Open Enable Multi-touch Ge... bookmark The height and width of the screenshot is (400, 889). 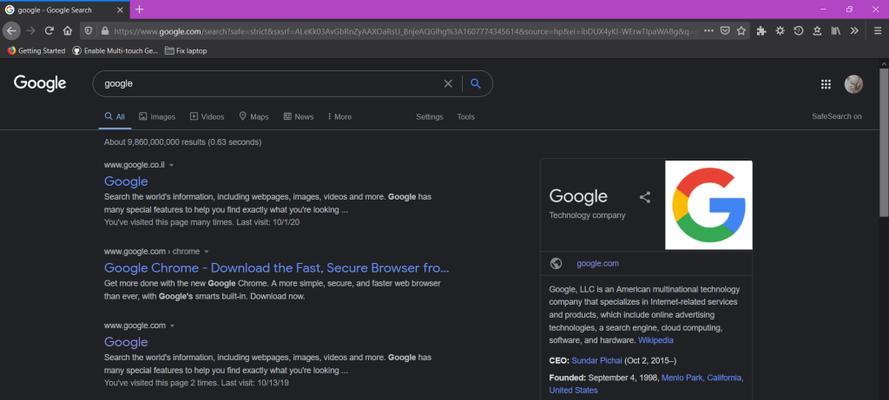(x=115, y=51)
